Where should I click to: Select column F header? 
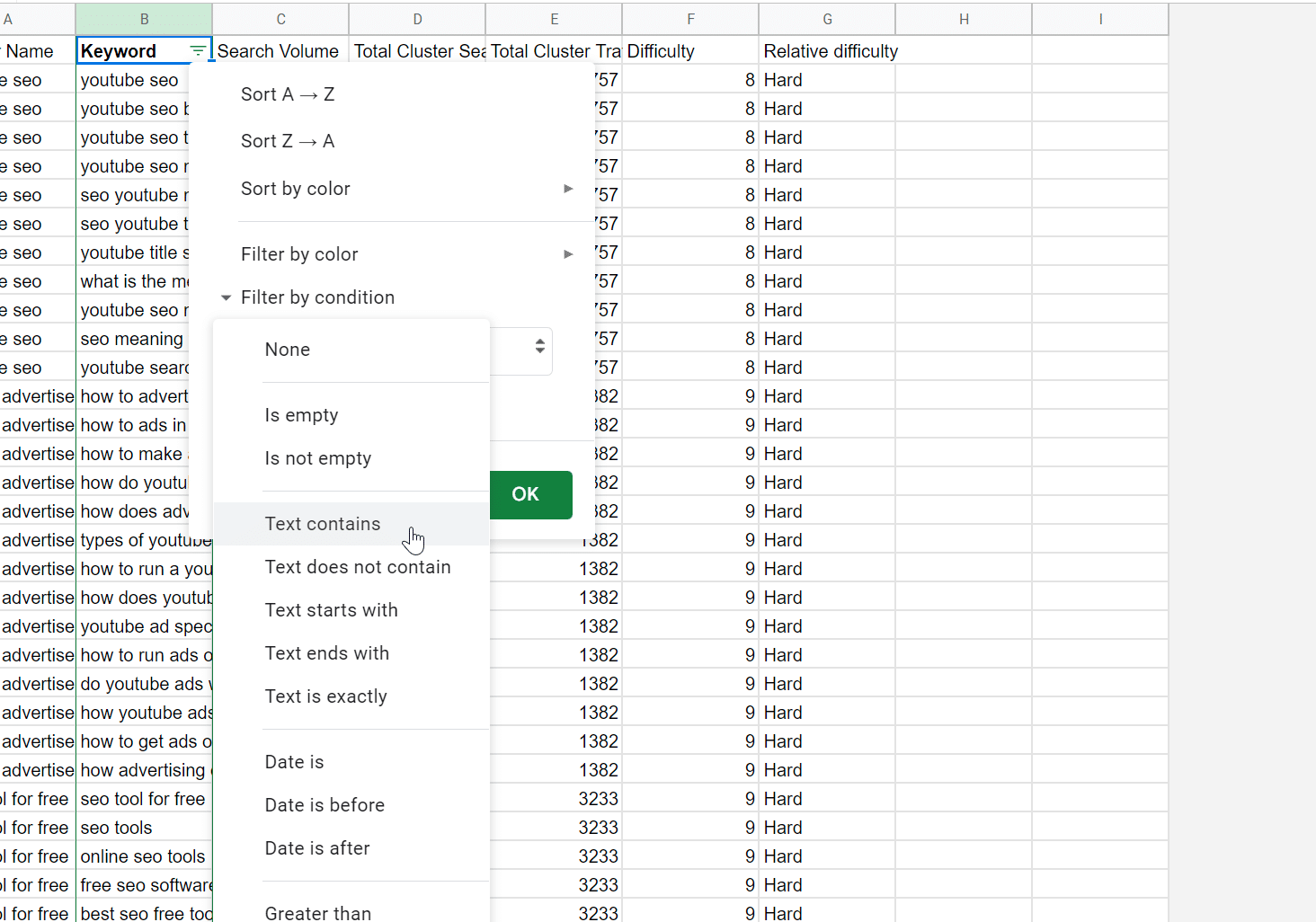[x=690, y=19]
